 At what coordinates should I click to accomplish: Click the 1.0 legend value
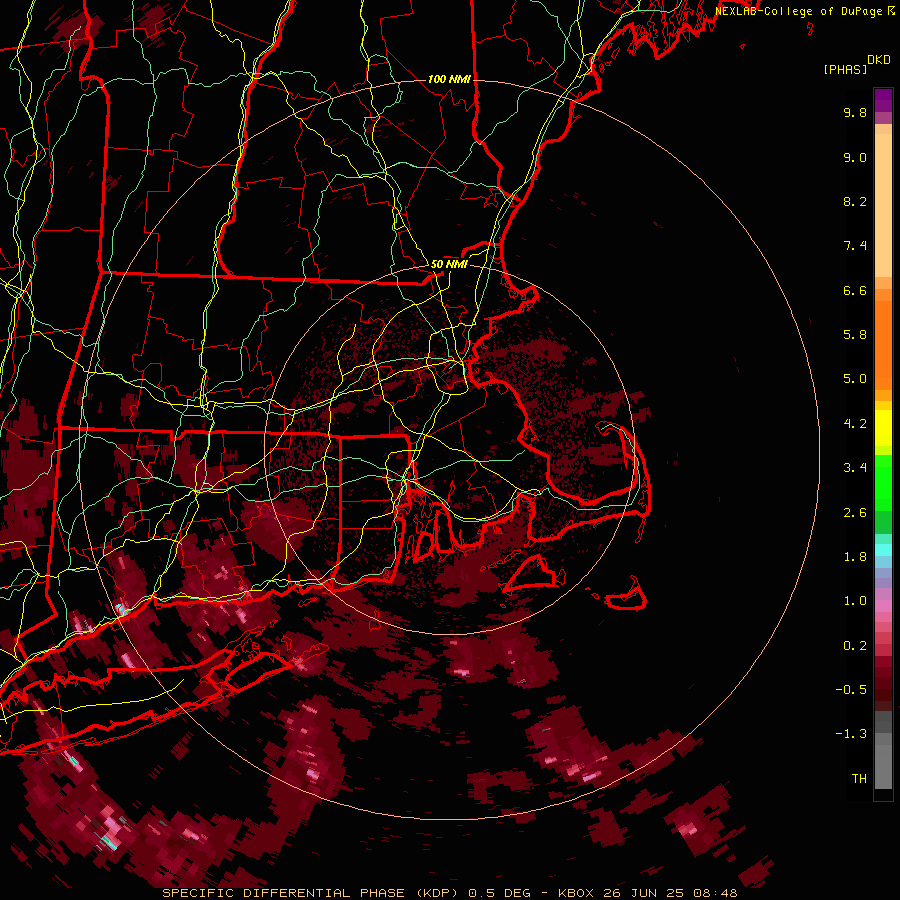point(855,601)
